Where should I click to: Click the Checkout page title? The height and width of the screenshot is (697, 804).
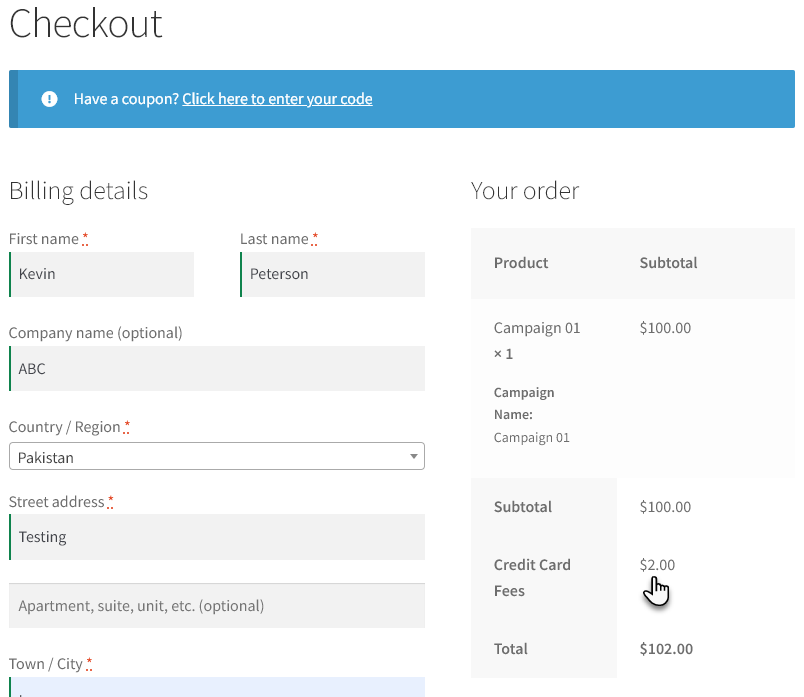(86, 24)
